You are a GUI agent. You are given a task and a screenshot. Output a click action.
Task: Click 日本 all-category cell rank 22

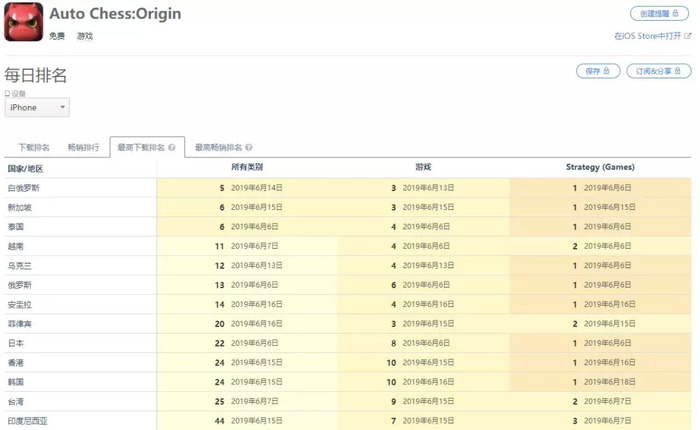click(x=247, y=343)
